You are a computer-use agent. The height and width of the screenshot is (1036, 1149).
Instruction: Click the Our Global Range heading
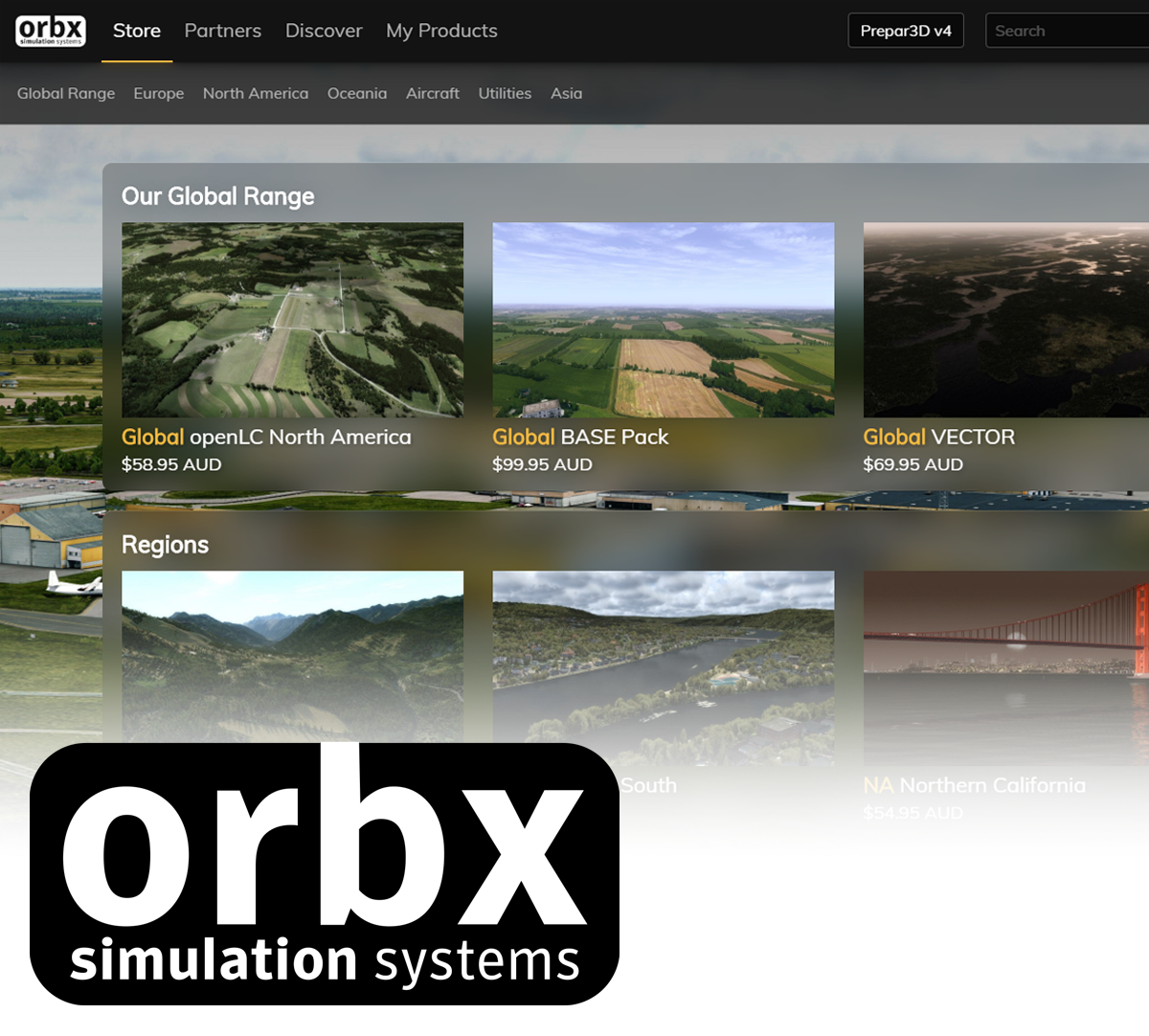click(x=218, y=196)
